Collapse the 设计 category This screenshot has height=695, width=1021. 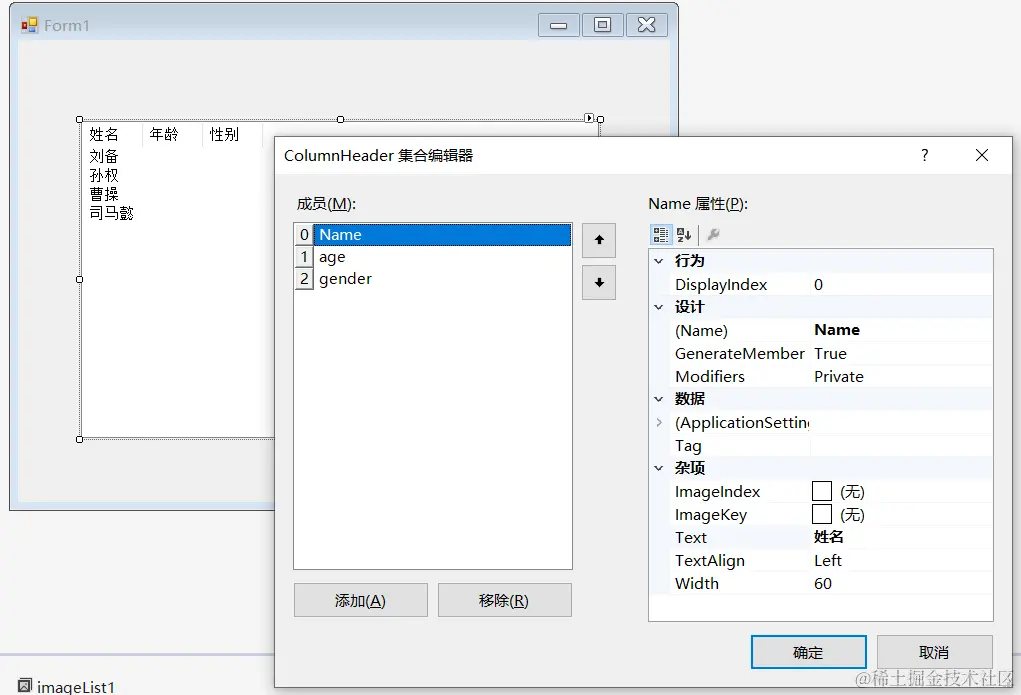click(x=659, y=307)
